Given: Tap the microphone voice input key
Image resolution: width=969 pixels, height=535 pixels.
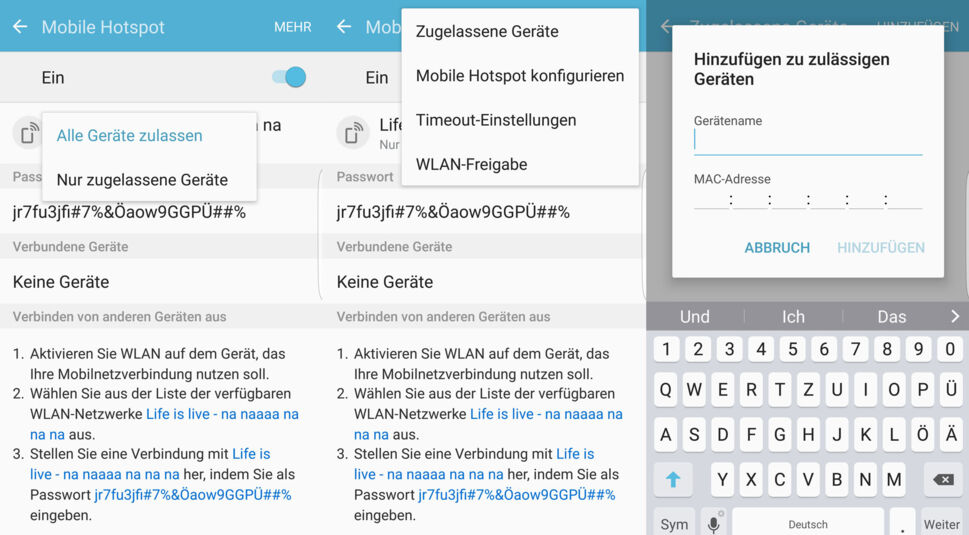Looking at the screenshot, I should [x=714, y=523].
